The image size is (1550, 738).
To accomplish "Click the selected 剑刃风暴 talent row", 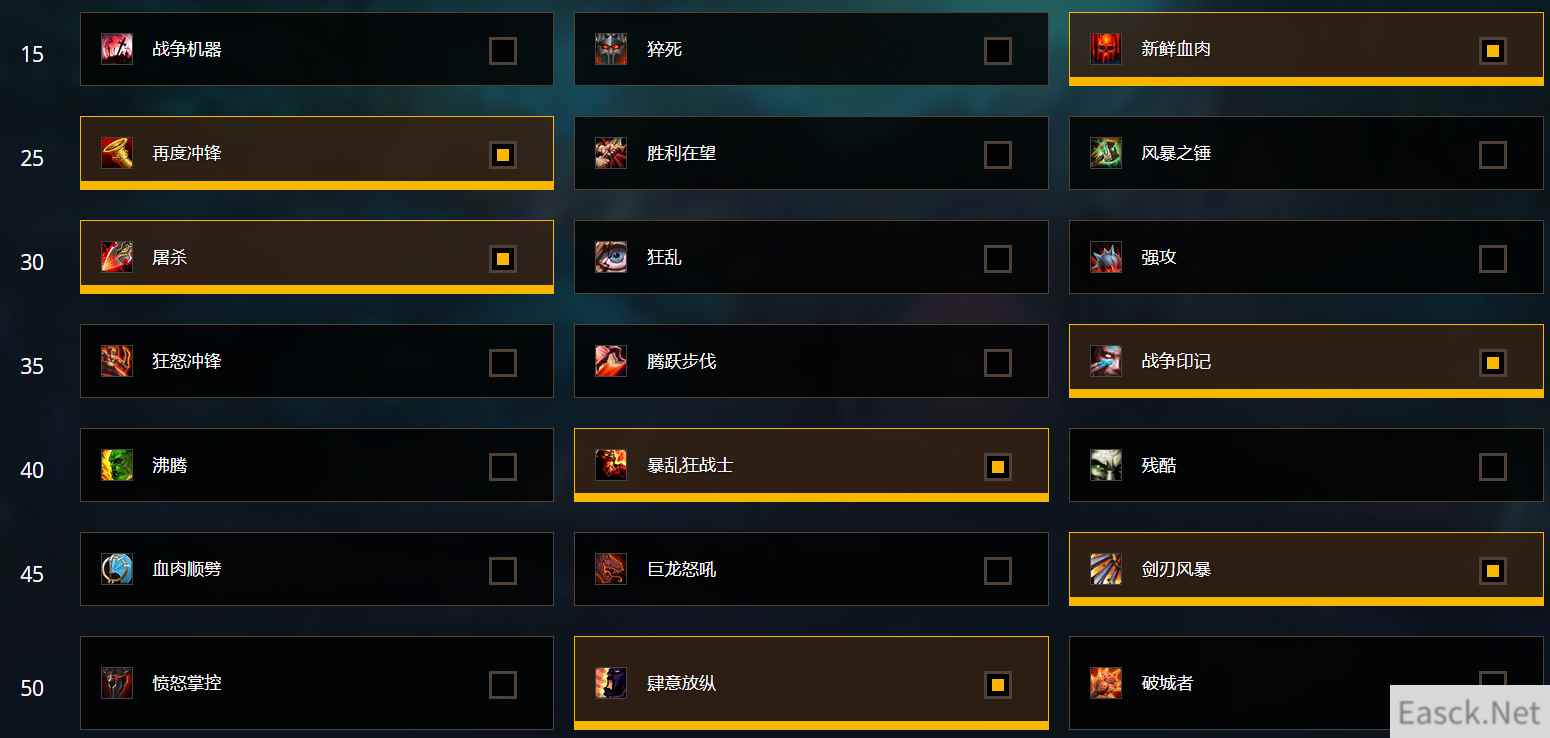I will [x=1306, y=569].
